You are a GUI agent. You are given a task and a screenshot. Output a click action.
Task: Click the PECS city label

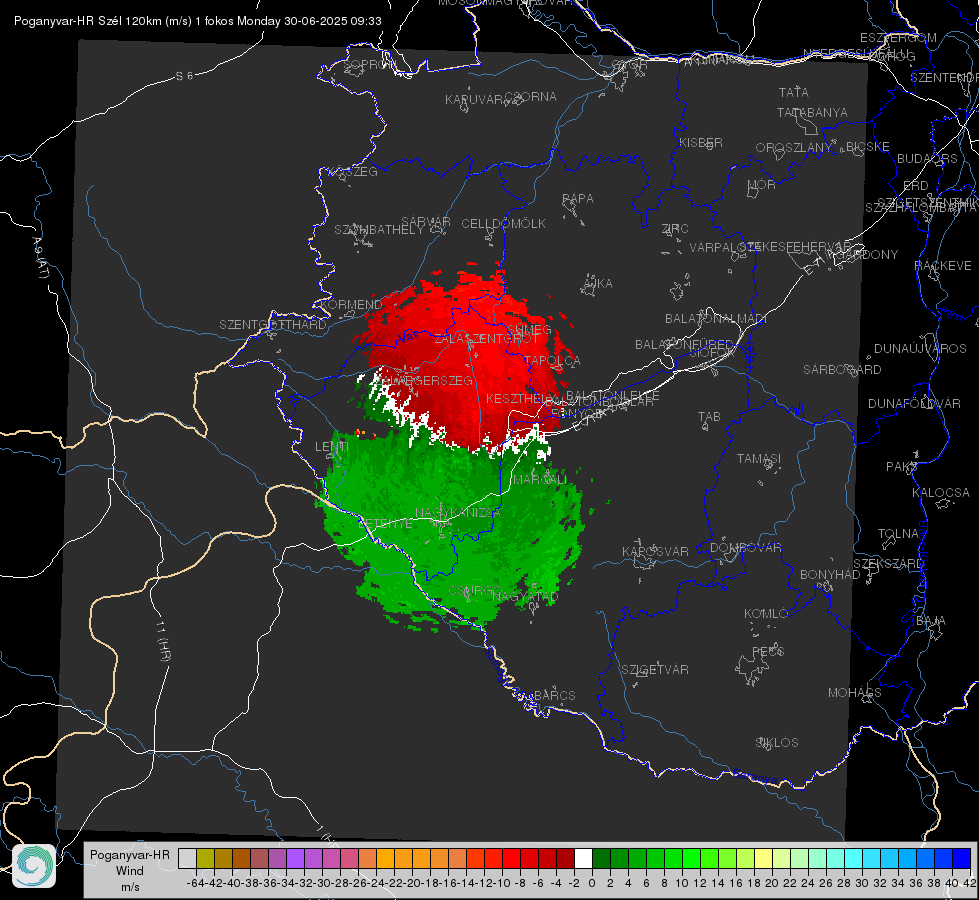[767, 651]
